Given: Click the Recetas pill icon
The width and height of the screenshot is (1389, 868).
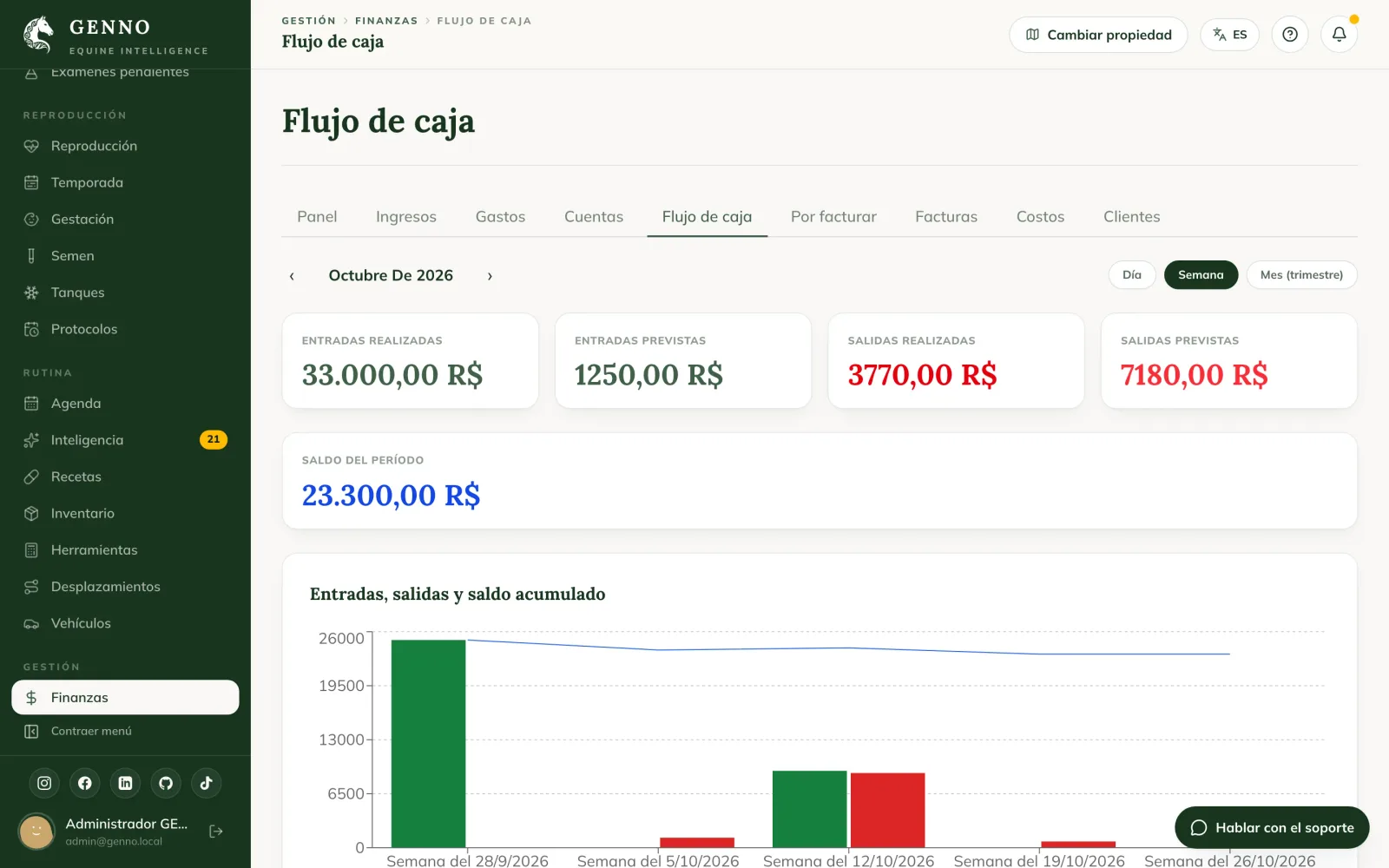Looking at the screenshot, I should (31, 477).
